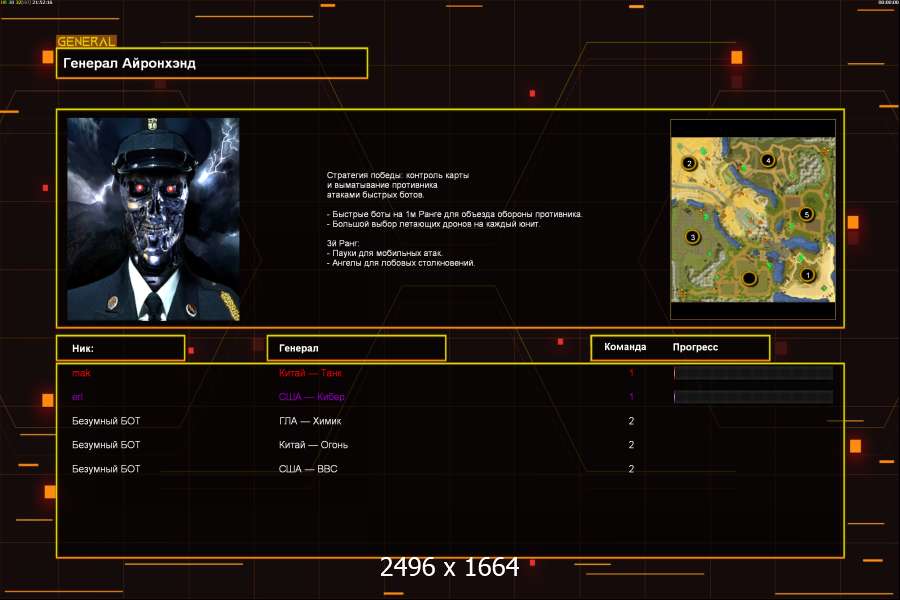Click the 'Быстрые боты на 1м Ранге' line
The width and height of the screenshot is (900, 600).
pyautogui.click(x=455, y=214)
